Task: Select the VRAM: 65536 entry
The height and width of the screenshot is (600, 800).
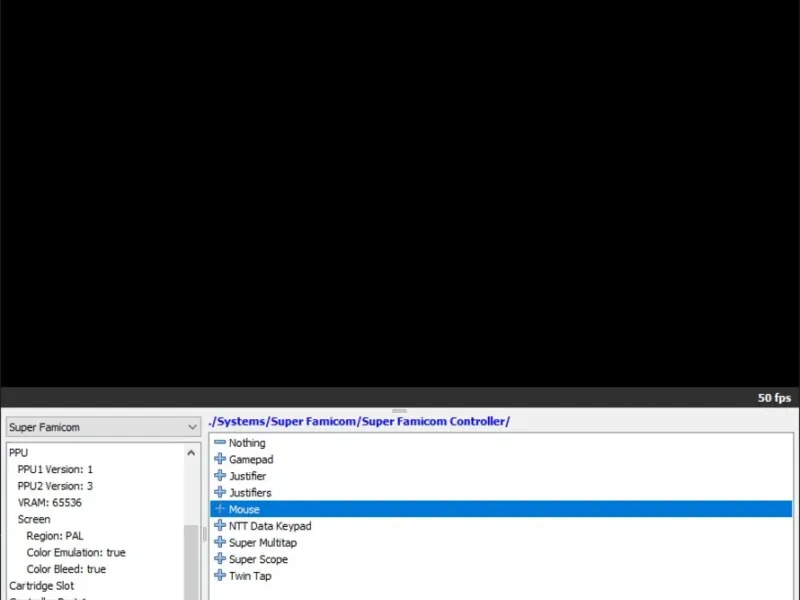Action: pos(49,503)
